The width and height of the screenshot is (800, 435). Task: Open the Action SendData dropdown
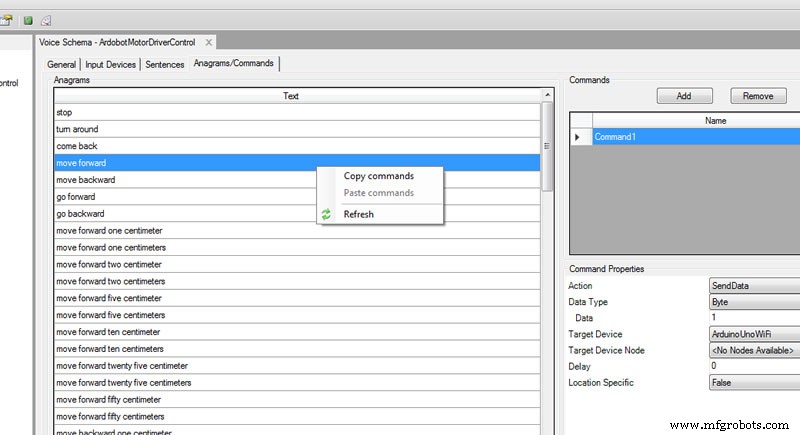click(753, 286)
